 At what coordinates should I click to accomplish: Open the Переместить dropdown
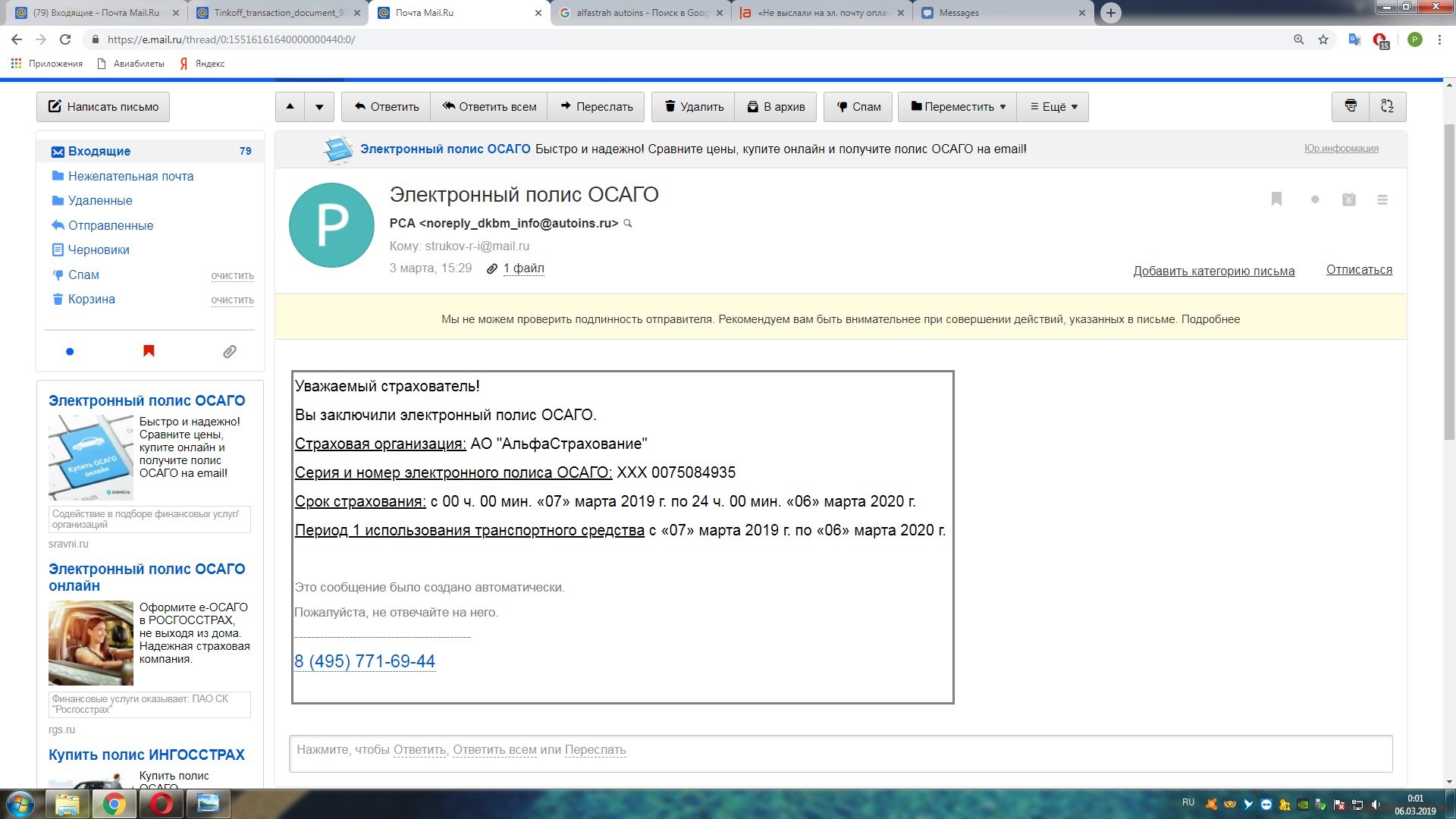tap(958, 107)
